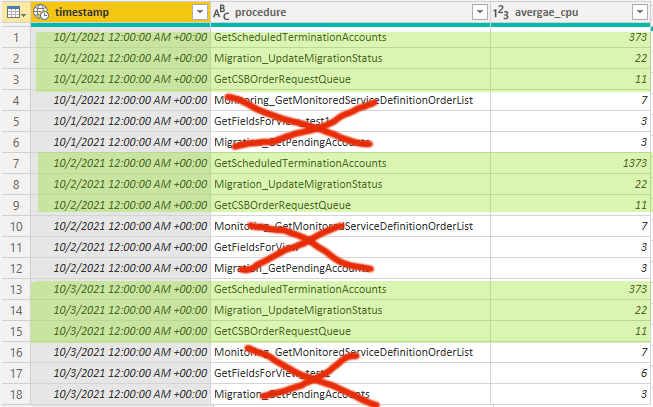This screenshot has height=407, width=653.
Task: Click the value 22 in row 8
Action: click(641, 184)
